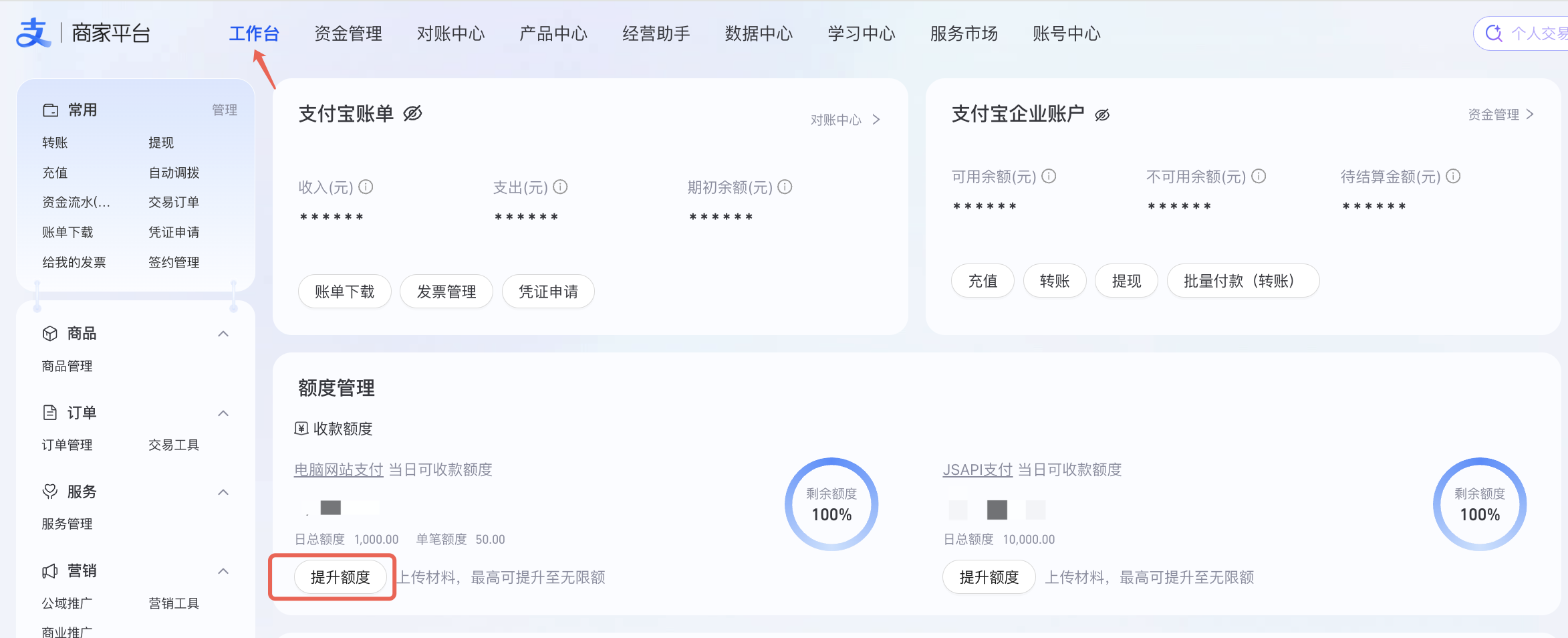Click the info icon beside 支出(元)
Viewport: 1568px width, 638px height.
(560, 187)
